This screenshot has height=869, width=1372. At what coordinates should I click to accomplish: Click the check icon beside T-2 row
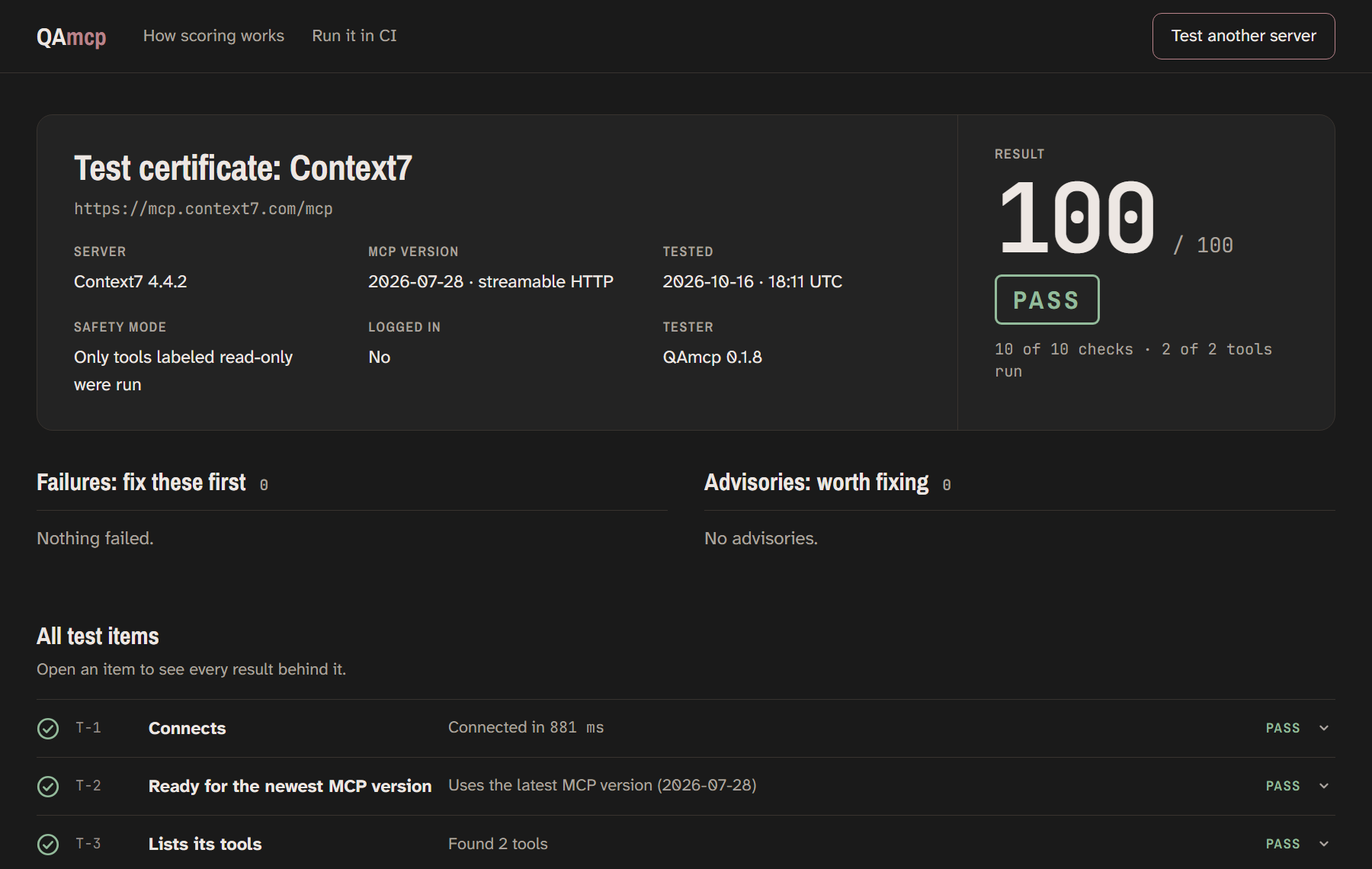click(x=48, y=787)
